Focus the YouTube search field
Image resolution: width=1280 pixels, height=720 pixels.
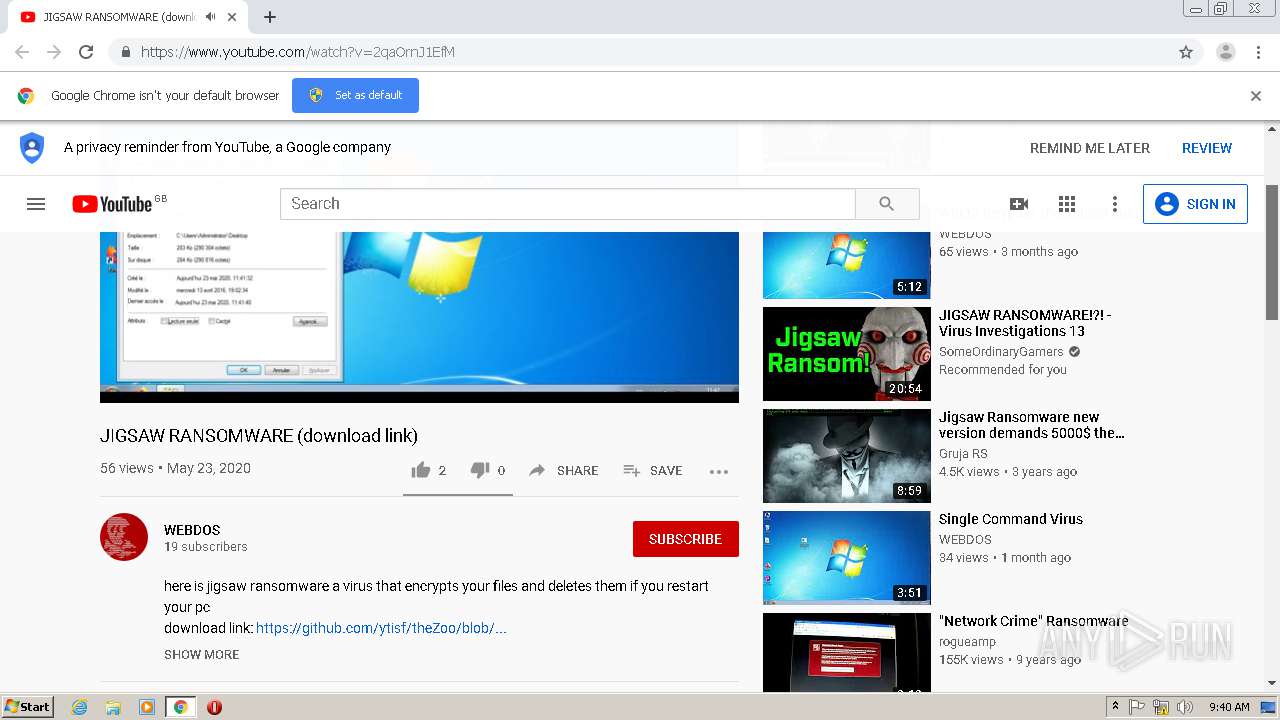[x=568, y=204]
